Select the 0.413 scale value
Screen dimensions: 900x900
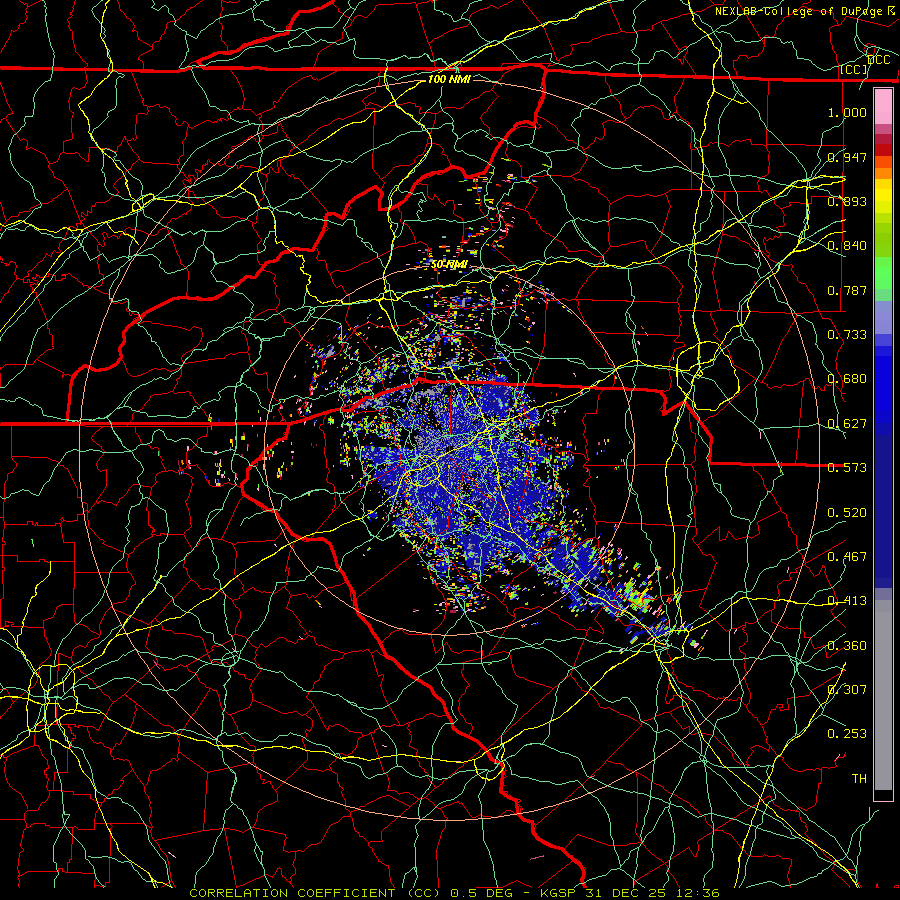[x=847, y=601]
